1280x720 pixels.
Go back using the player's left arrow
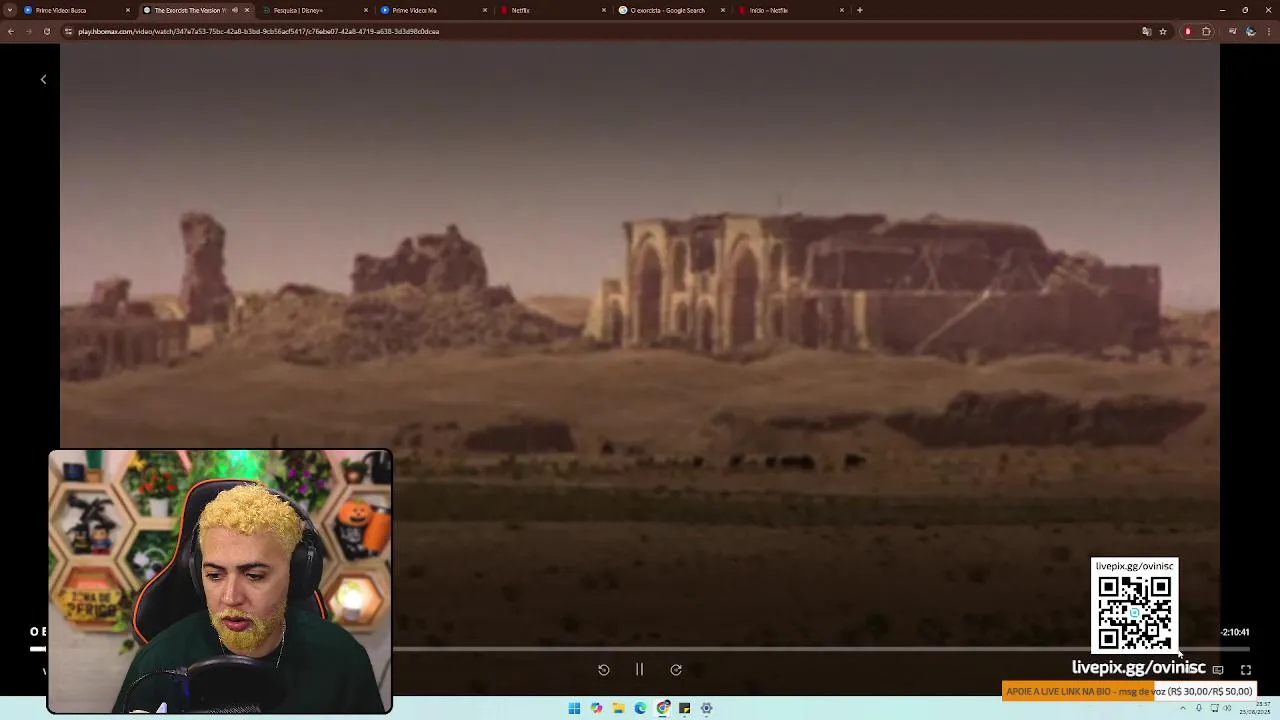tap(43, 79)
